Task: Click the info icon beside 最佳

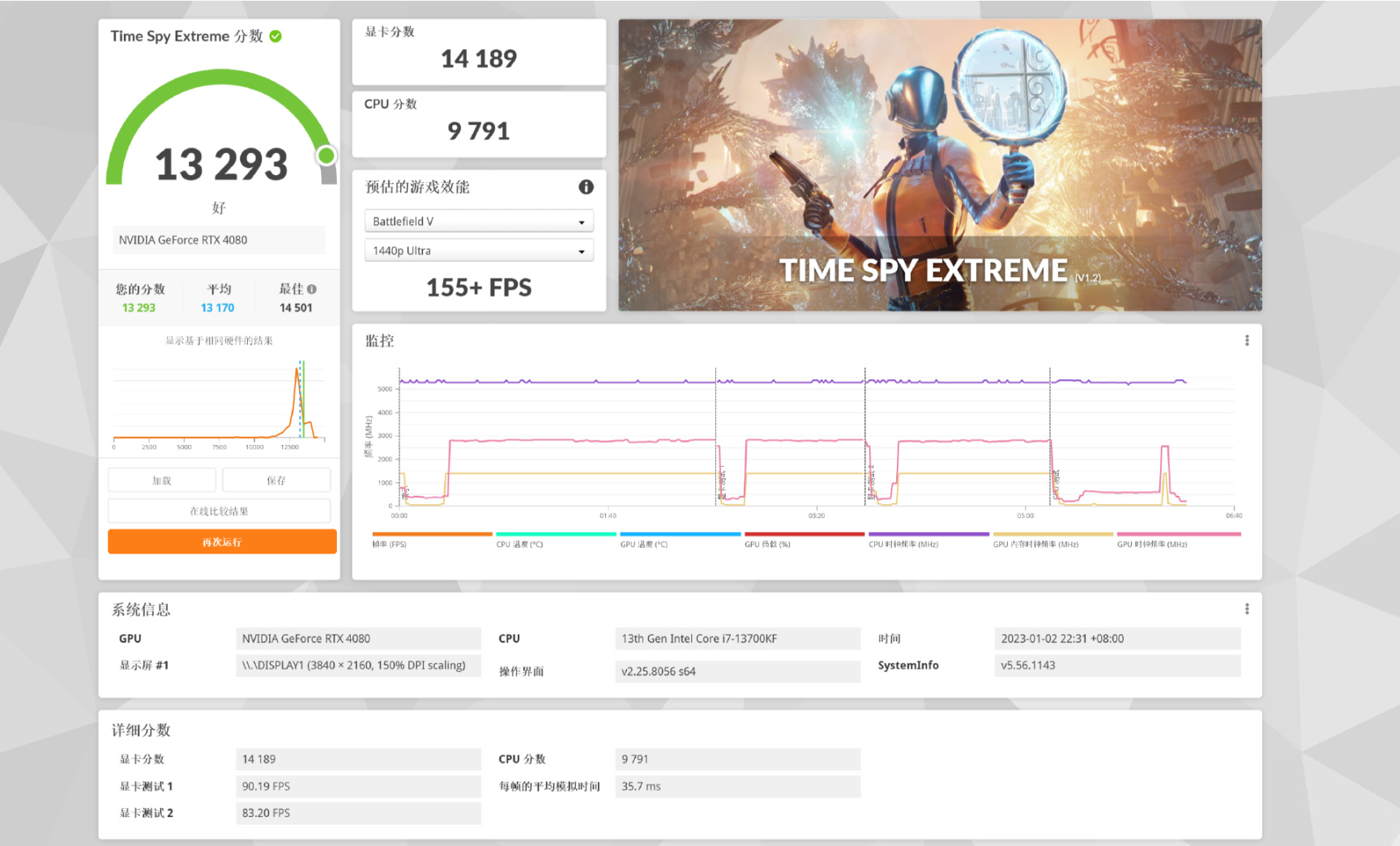Action: click(x=312, y=289)
